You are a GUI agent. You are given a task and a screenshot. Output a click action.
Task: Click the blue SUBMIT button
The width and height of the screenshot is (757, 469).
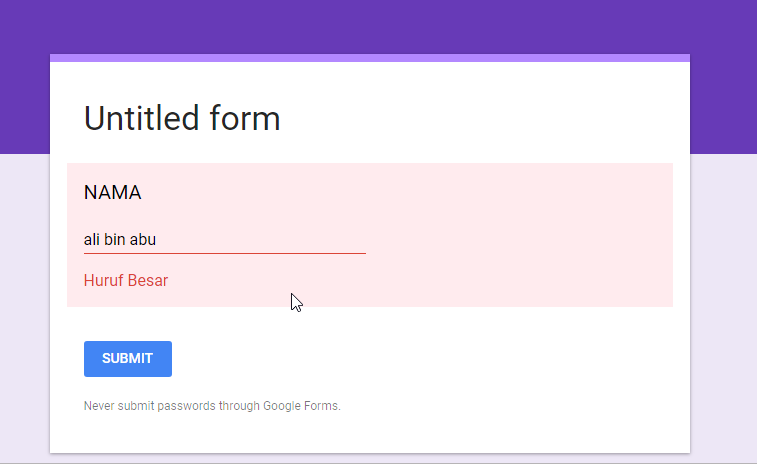pos(127,359)
